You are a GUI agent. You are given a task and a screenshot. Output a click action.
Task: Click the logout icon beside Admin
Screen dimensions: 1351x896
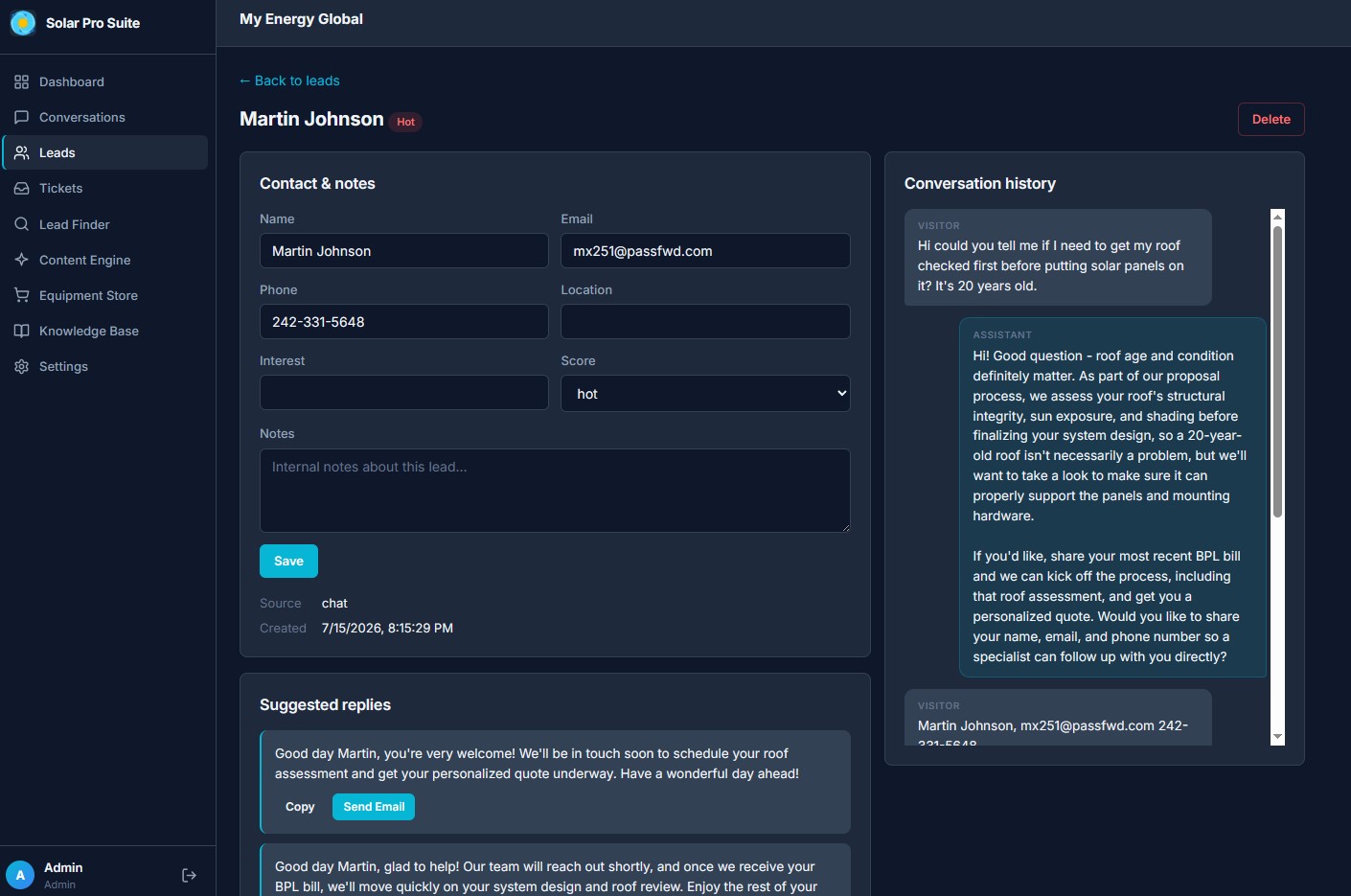(189, 875)
